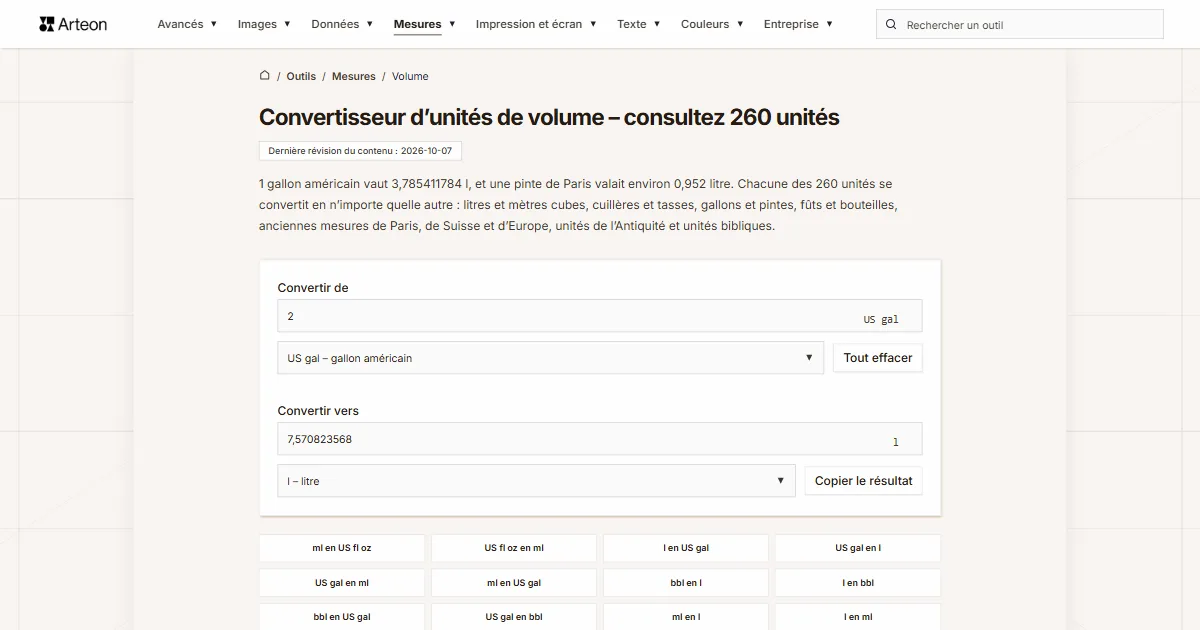Select the ml en US fl oz shortcut

(342, 548)
